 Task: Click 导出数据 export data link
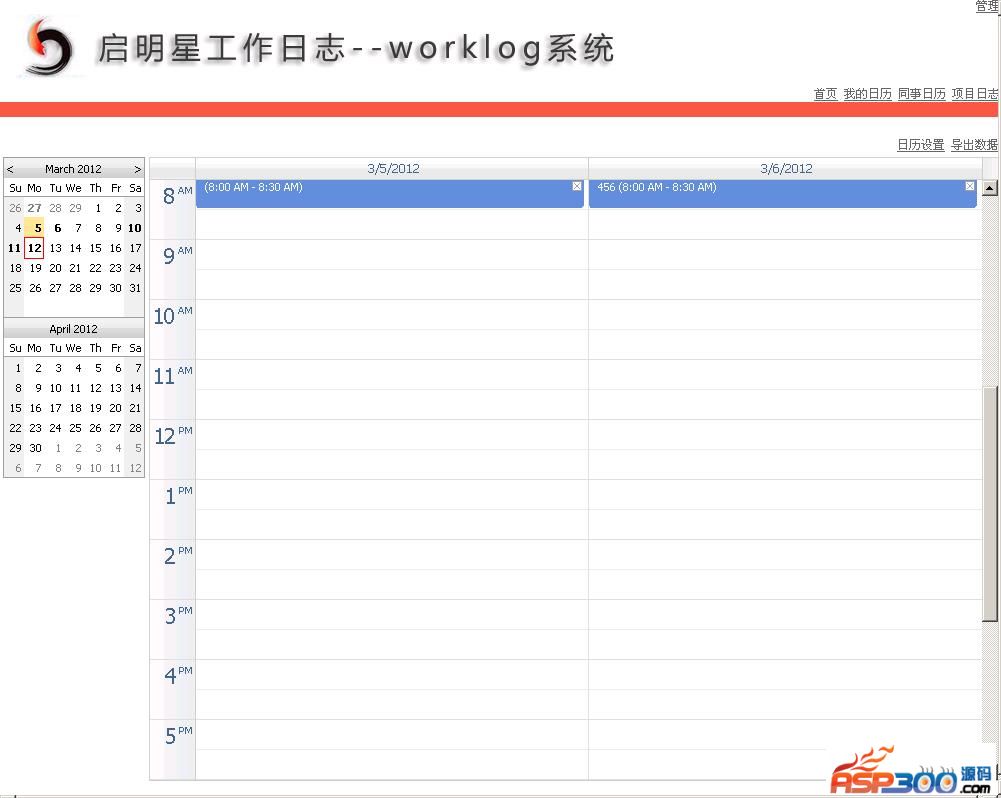(x=974, y=145)
